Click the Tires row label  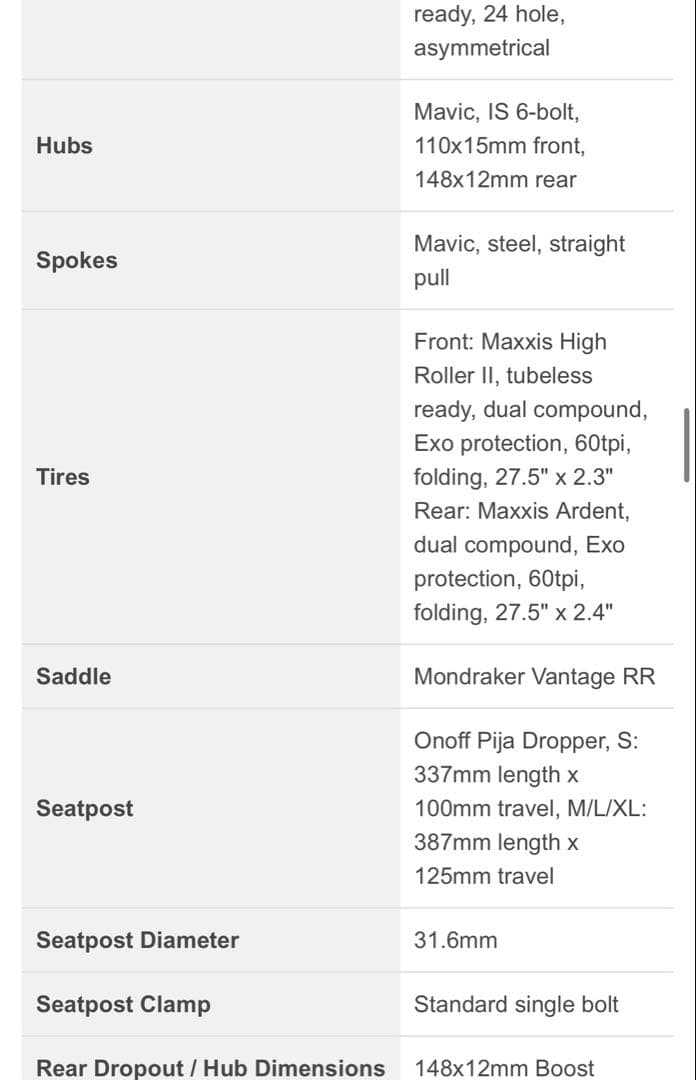click(63, 477)
